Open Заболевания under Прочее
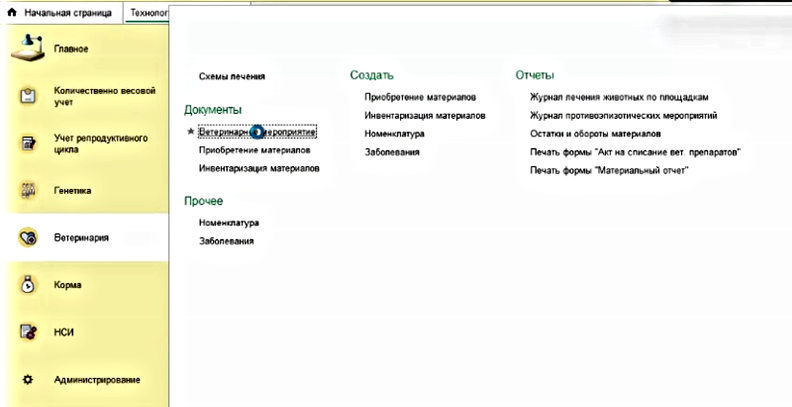The image size is (792, 407). tap(226, 242)
